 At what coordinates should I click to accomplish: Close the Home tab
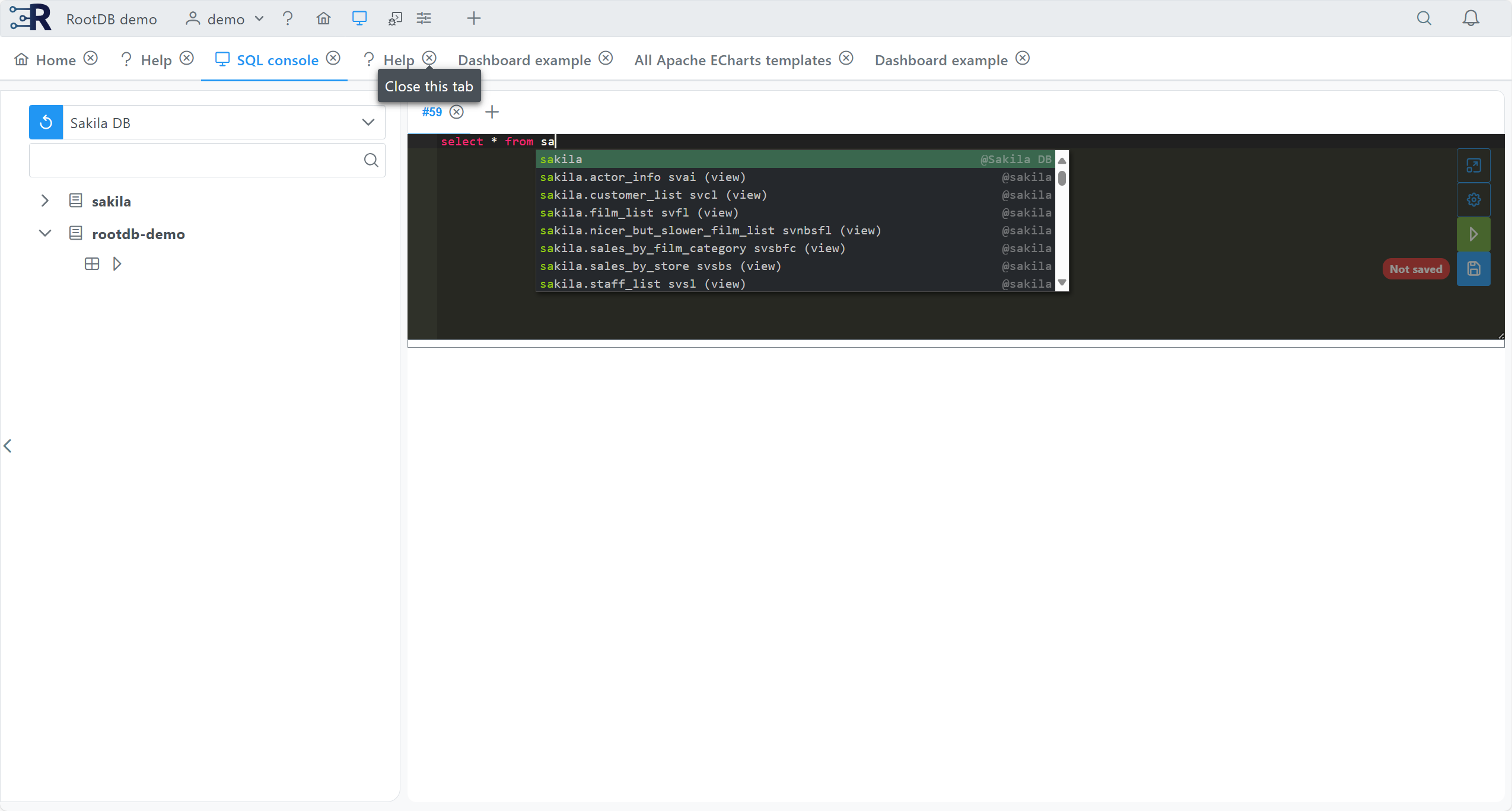[x=90, y=58]
